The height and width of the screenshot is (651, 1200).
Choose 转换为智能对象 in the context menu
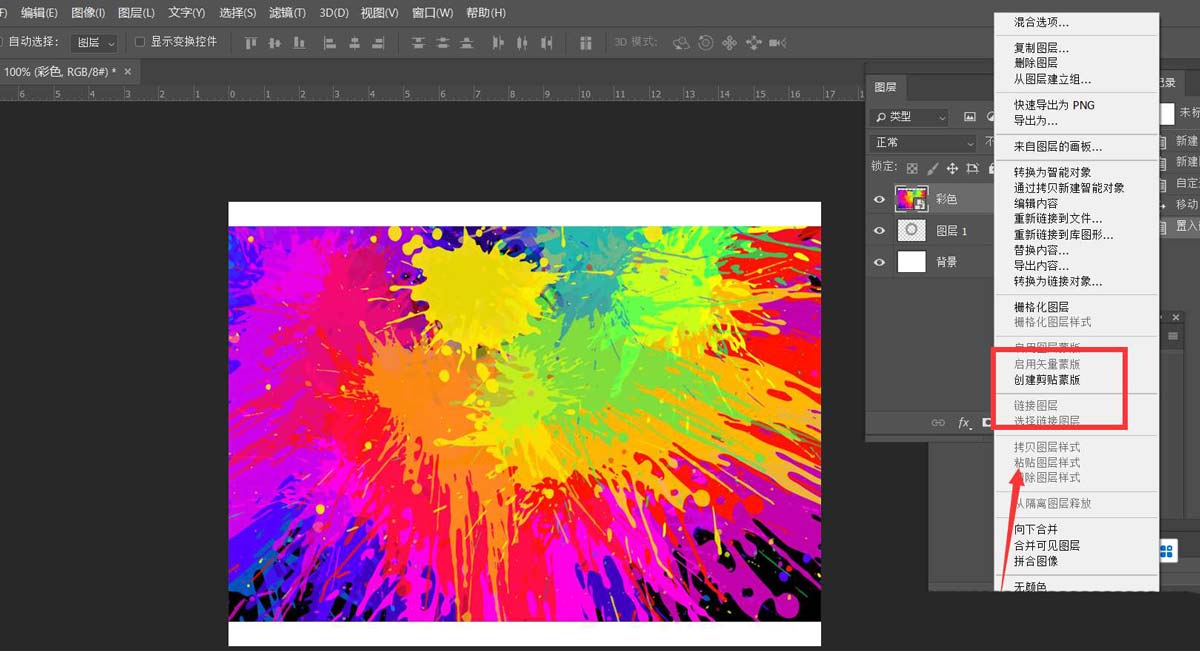1052,172
